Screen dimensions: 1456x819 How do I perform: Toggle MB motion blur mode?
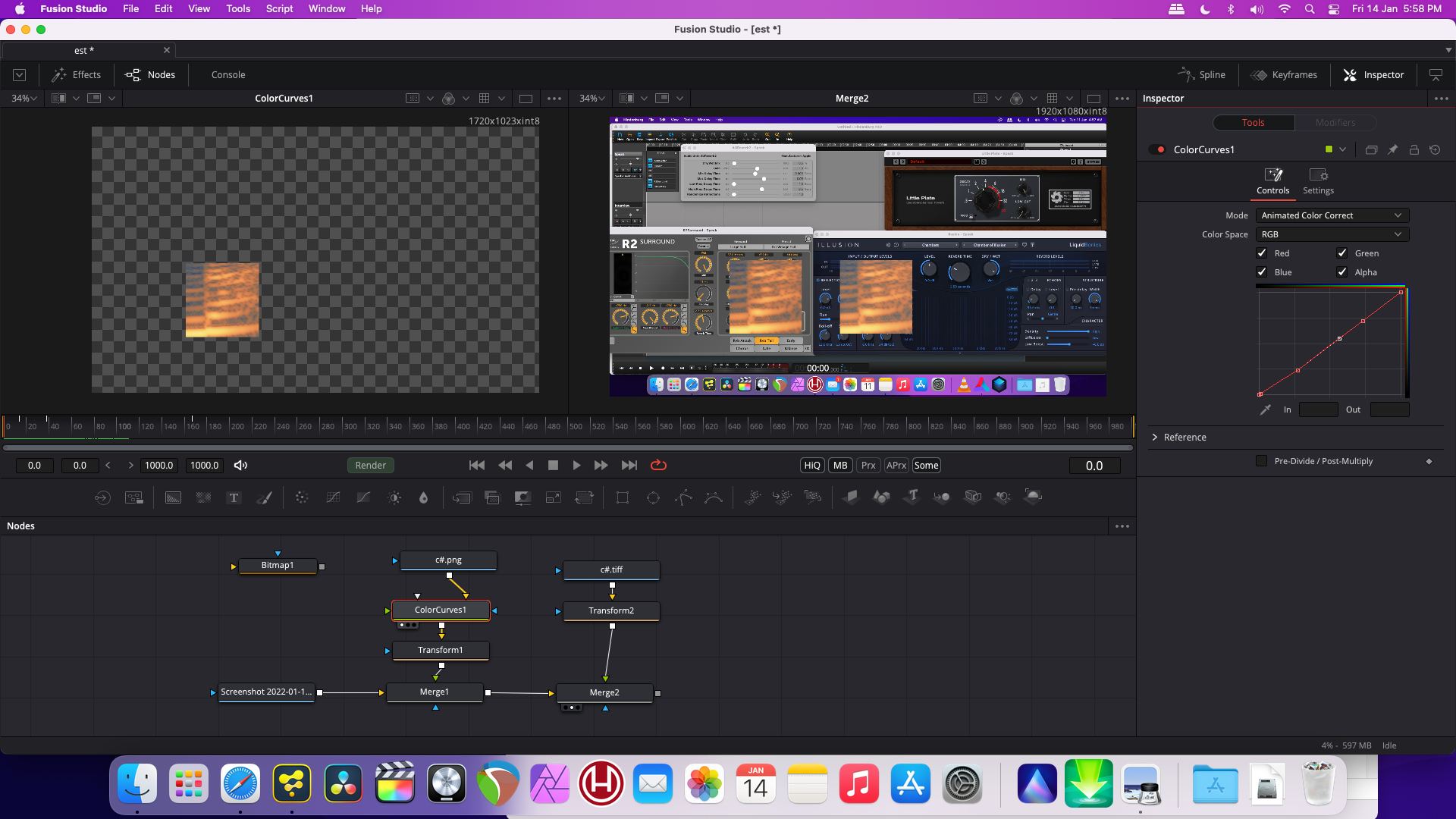840,466
